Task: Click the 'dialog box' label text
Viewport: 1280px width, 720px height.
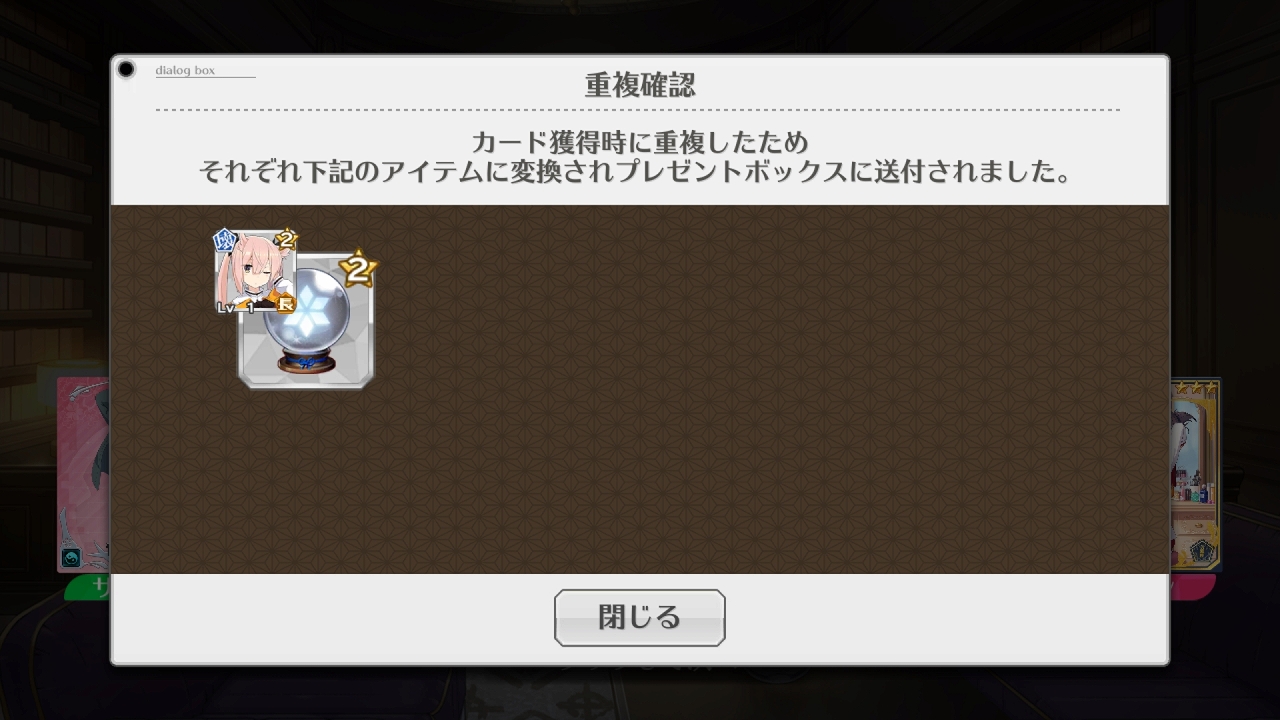Action: coord(185,70)
